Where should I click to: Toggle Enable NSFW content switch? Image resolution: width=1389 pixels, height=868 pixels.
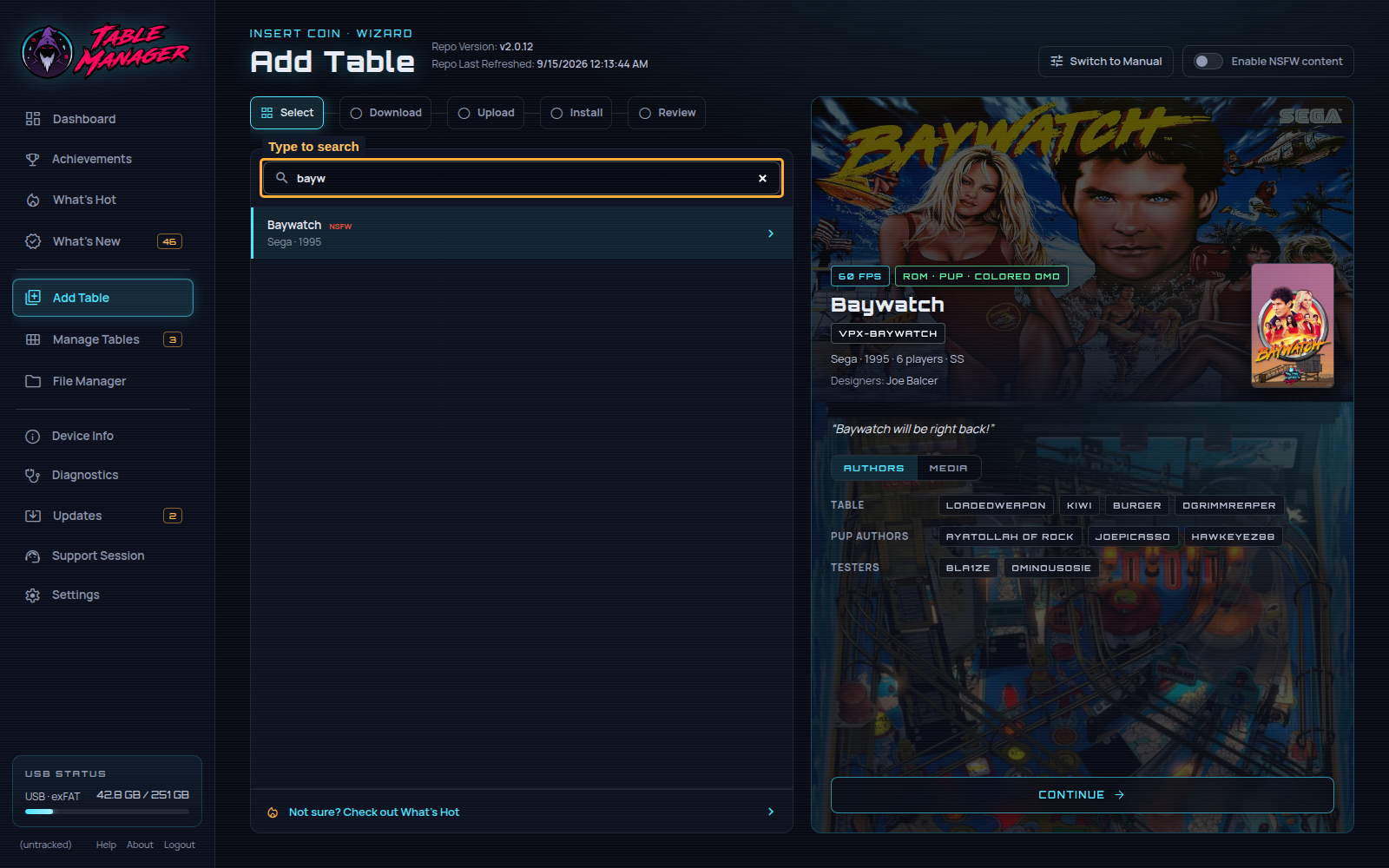coord(1208,62)
